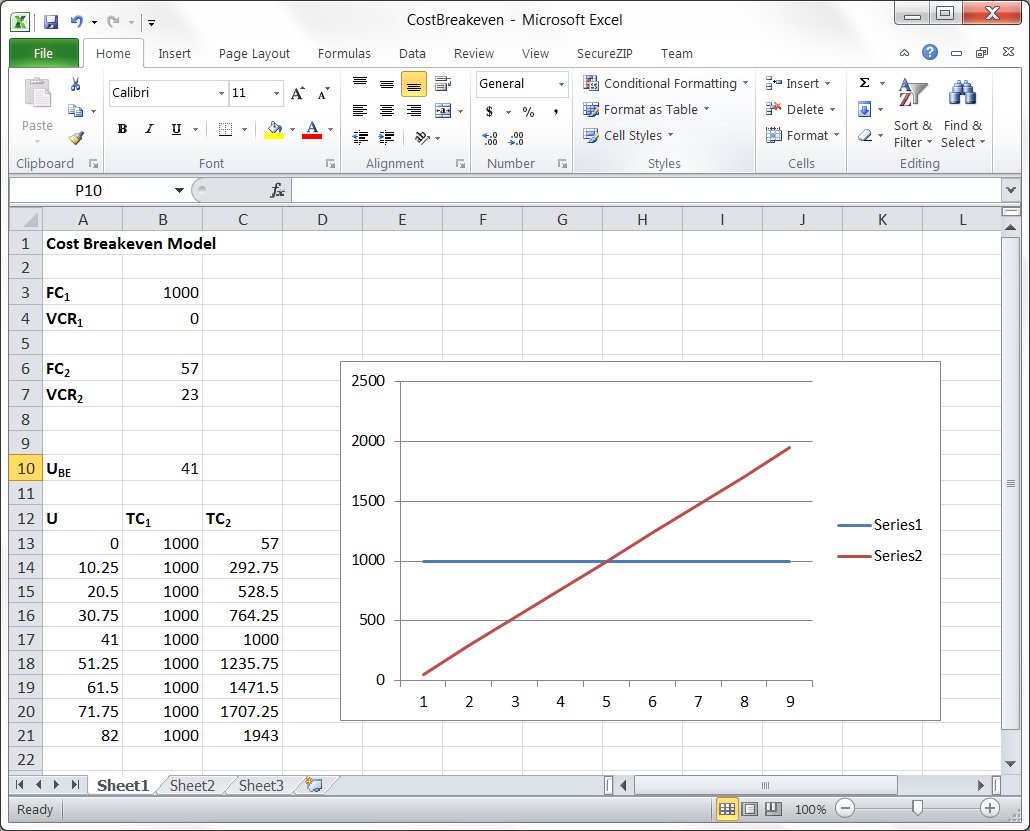Screen dimensions: 1030x831
Task: Click the AutoSum sigma icon
Action: (x=865, y=84)
